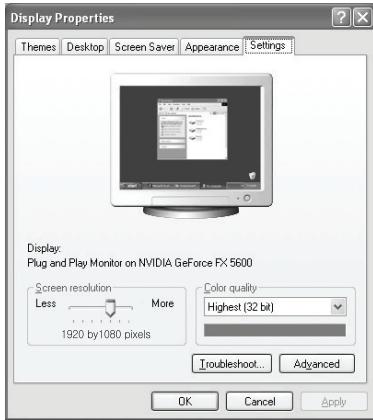Open Advanced display settings

(317, 364)
